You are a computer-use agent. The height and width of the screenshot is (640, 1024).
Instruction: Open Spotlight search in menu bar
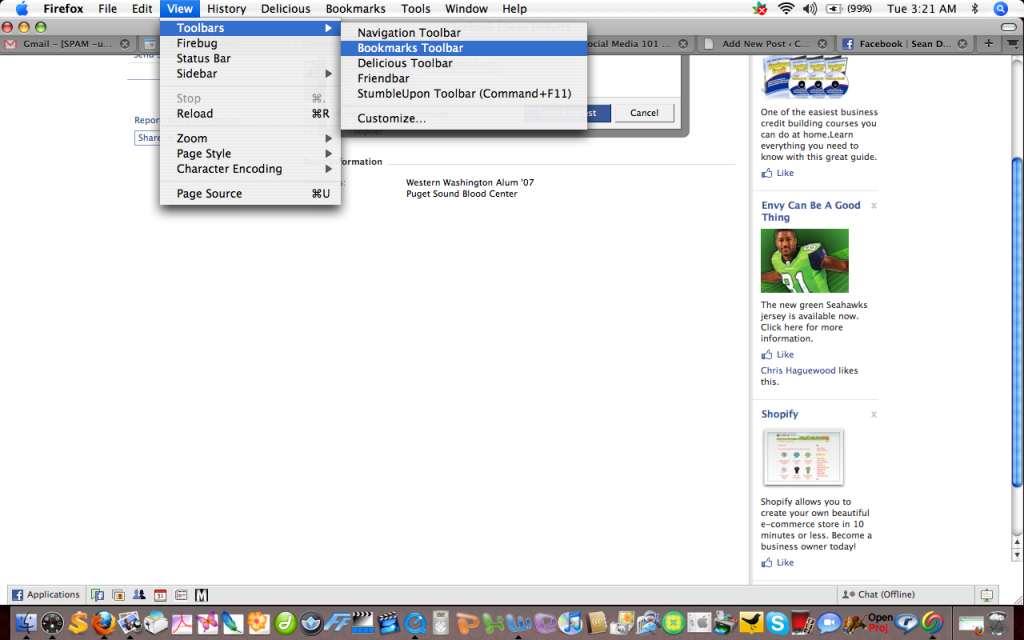(x=1000, y=8)
